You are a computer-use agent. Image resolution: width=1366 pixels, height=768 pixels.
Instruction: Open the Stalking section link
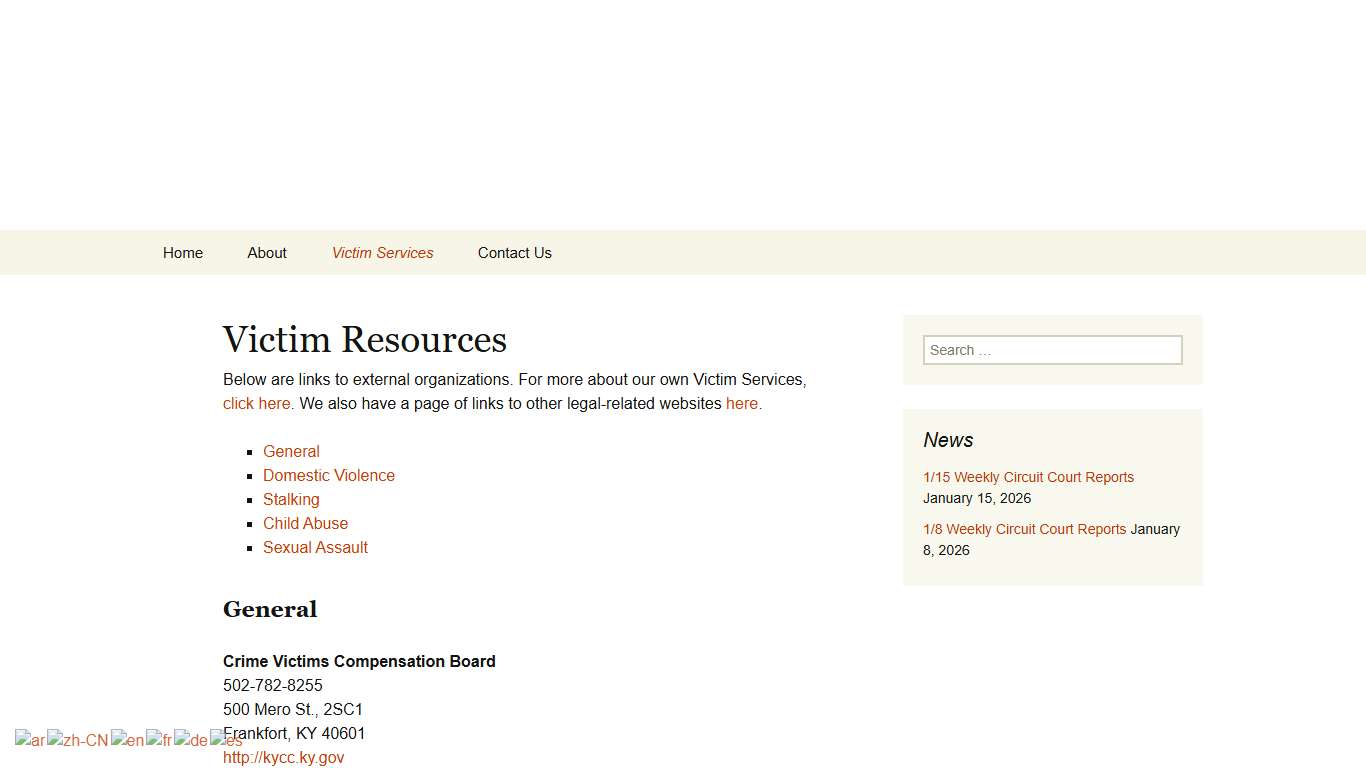coord(291,499)
